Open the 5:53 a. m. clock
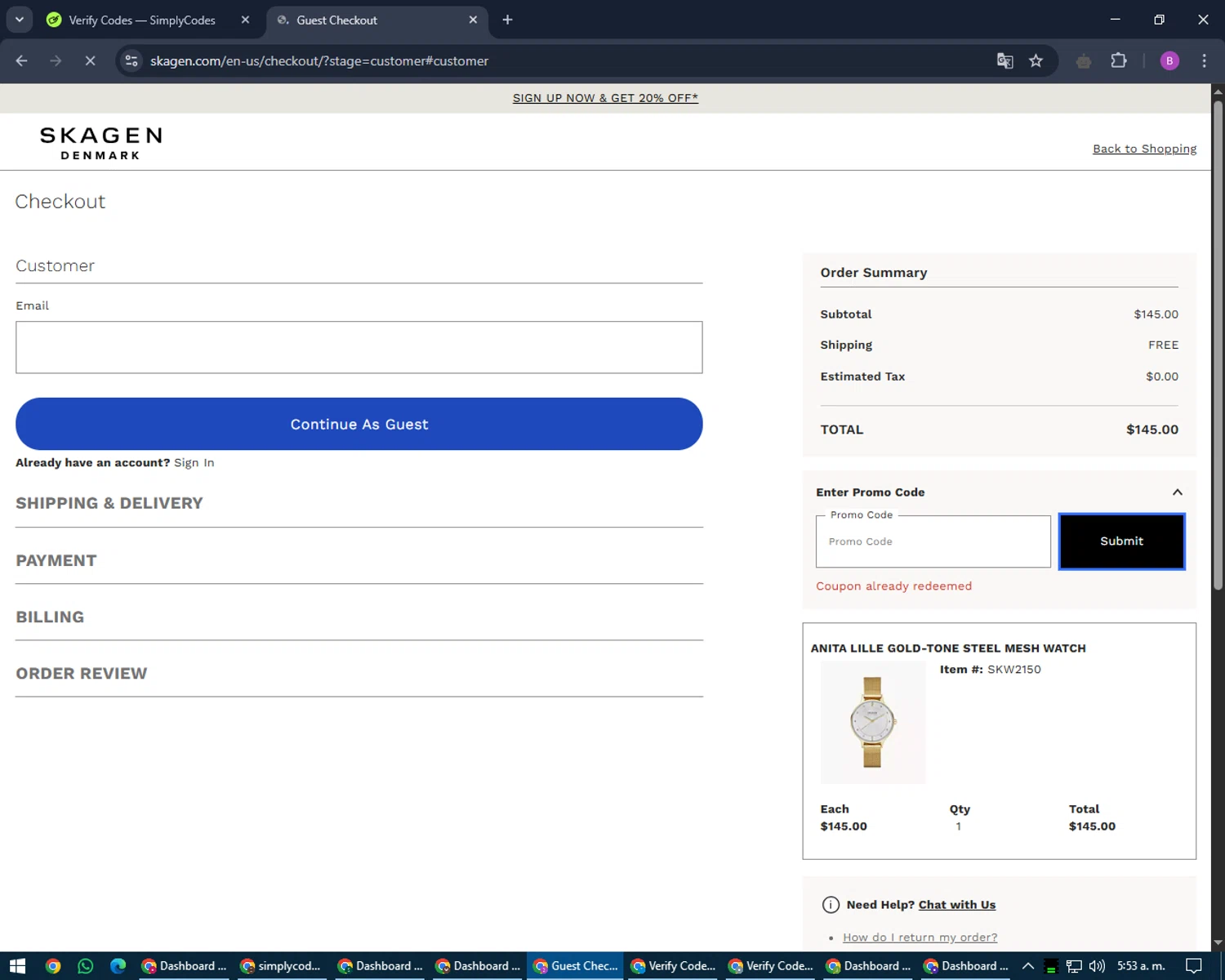 (1141, 966)
